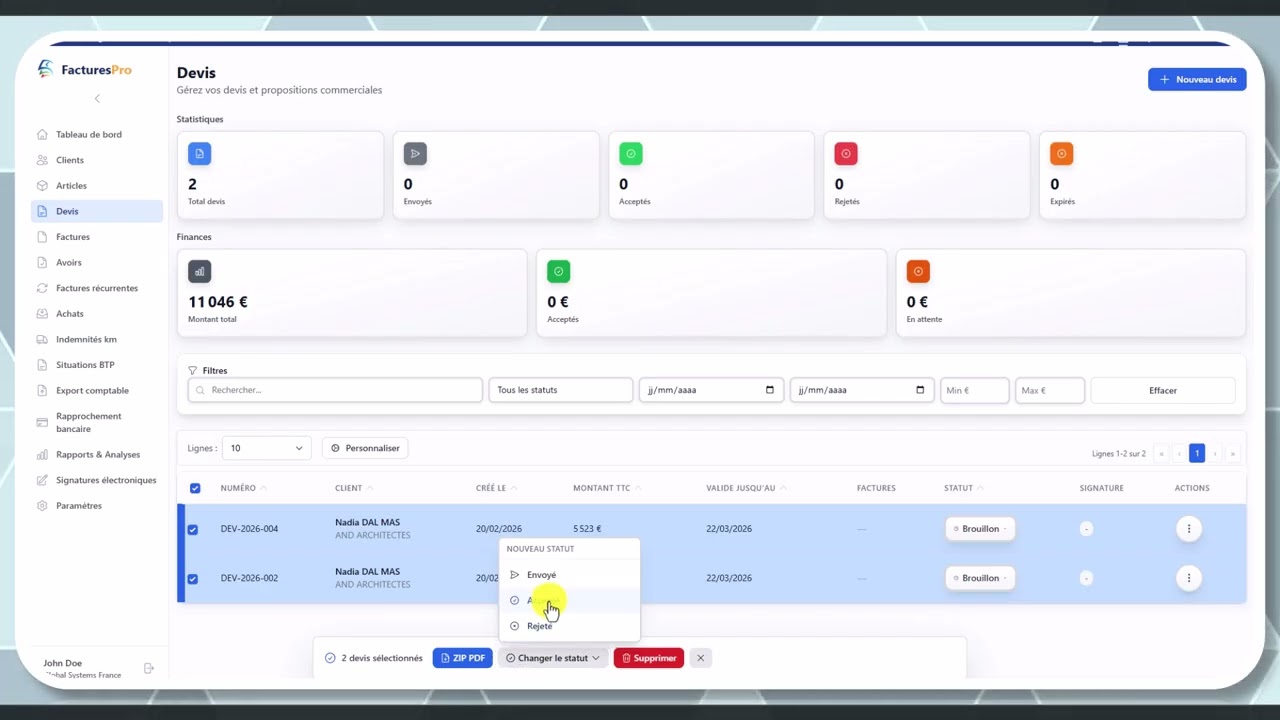
Task: Click the logout icon next to John Doe
Action: (x=149, y=668)
